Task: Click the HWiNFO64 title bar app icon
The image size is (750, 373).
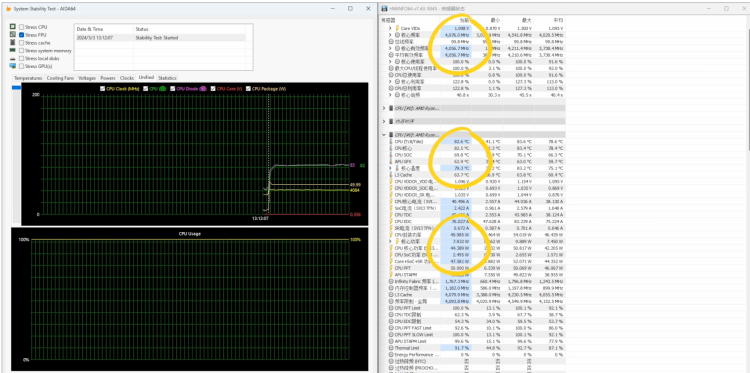Action: tap(384, 9)
